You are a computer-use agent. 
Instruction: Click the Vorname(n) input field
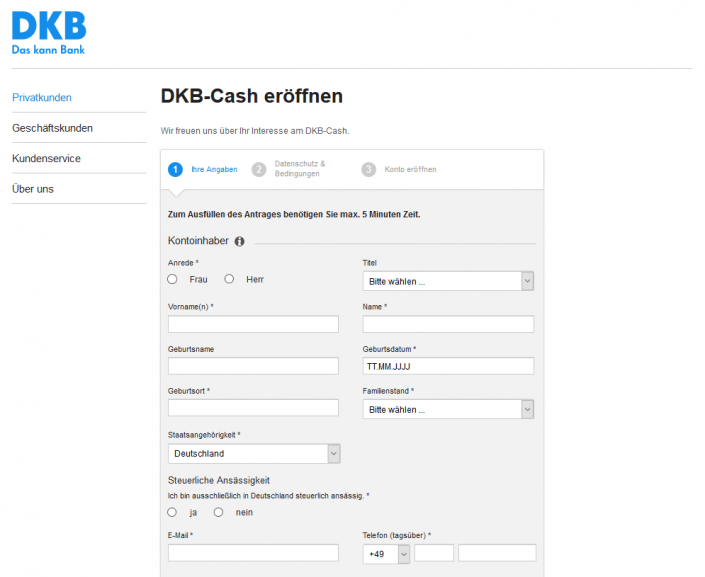coord(253,324)
